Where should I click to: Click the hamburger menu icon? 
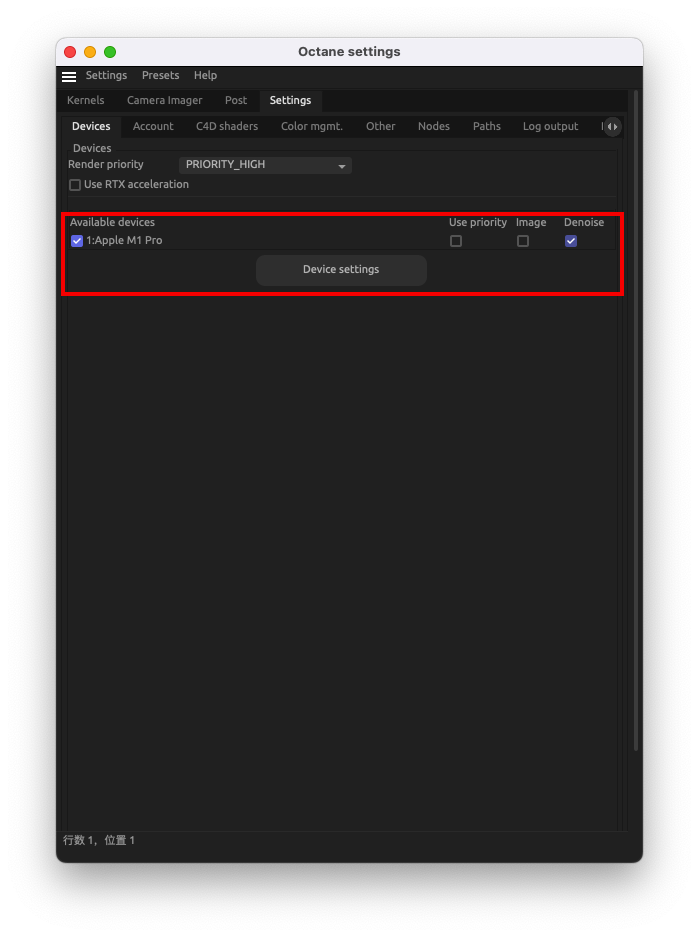[69, 76]
